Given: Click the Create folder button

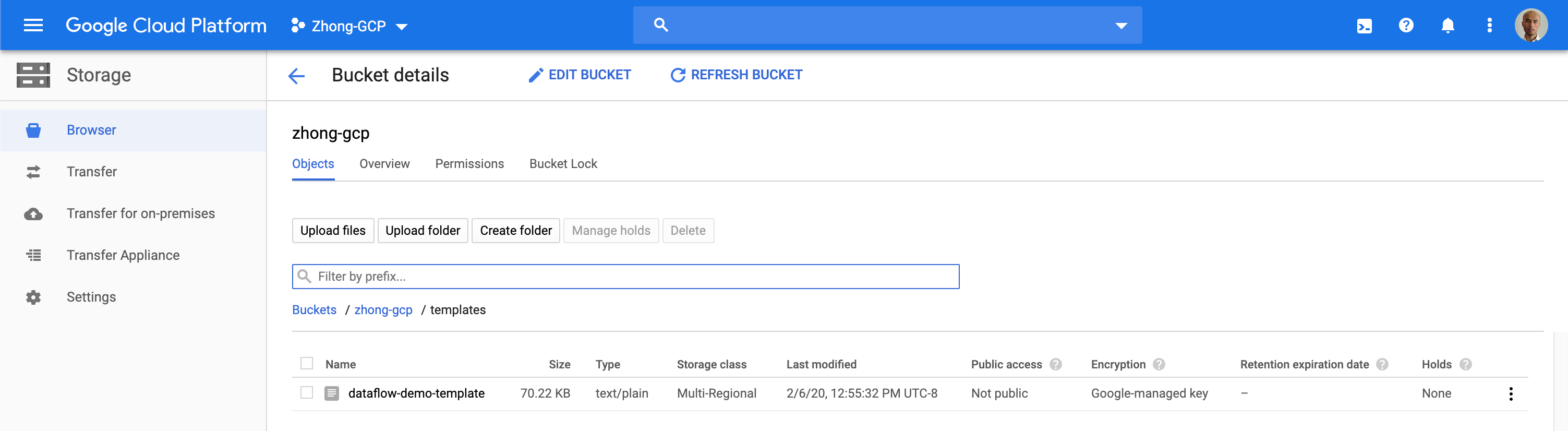Looking at the screenshot, I should [515, 231].
